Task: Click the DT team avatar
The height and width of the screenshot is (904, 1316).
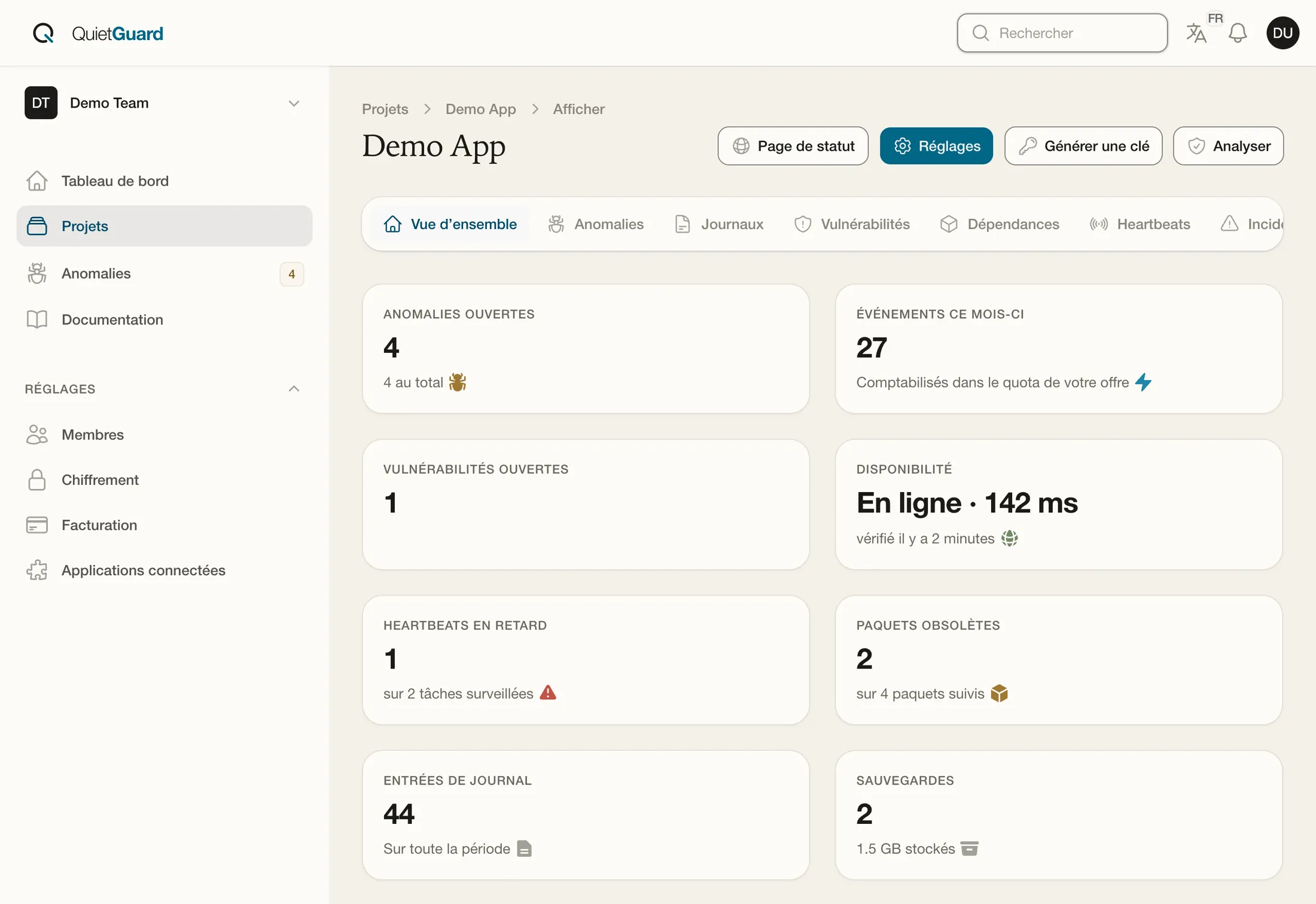Action: [x=41, y=103]
